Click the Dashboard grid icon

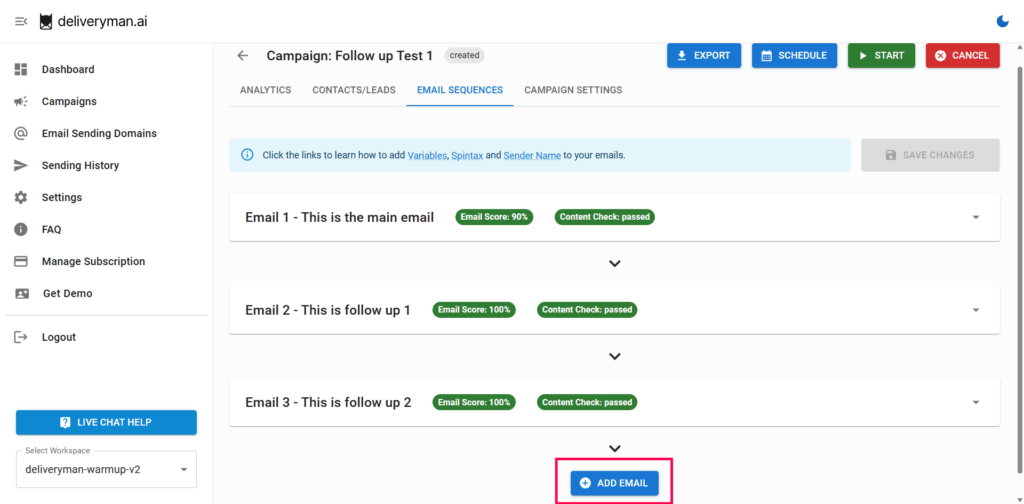coord(21,69)
